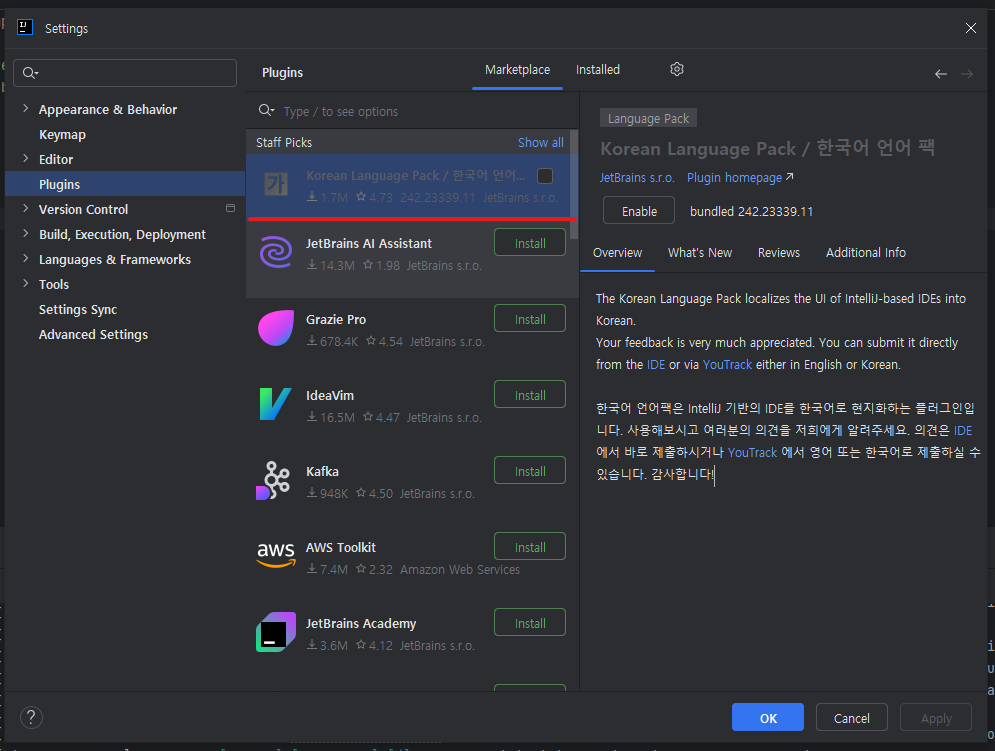Close the Settings dialog
The height and width of the screenshot is (751, 995).
pos(971,28)
